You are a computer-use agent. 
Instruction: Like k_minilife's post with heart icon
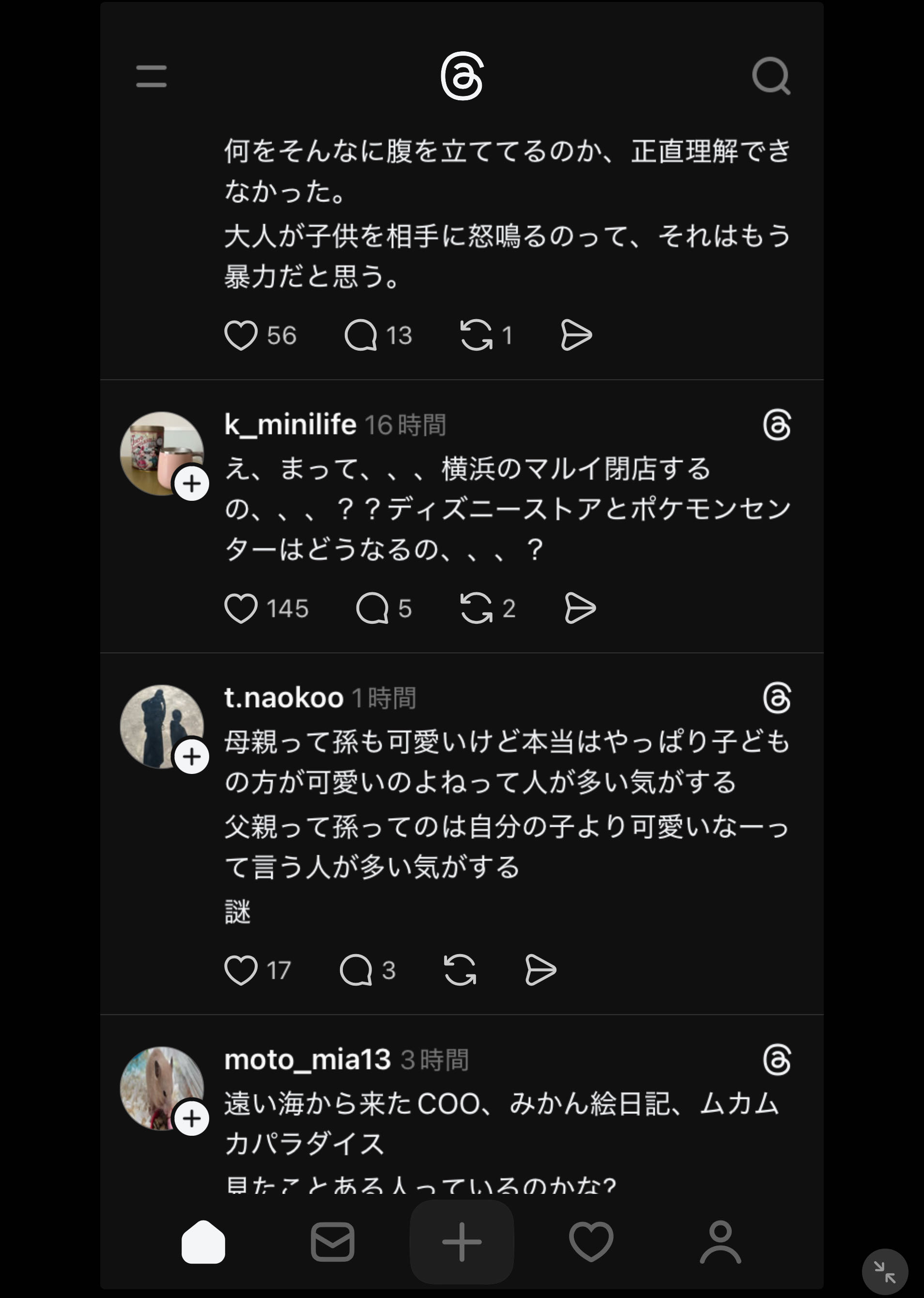[x=241, y=608]
